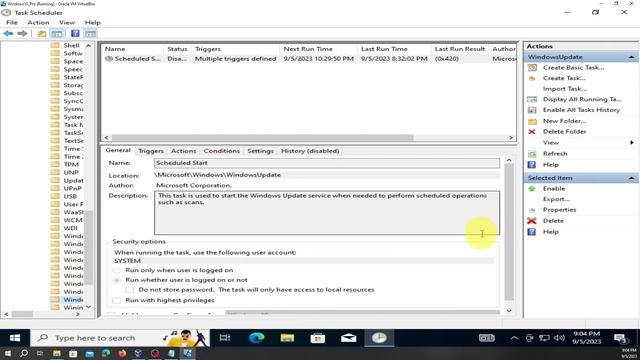Click the task details scroll-down arrow
Screen dimensions: 640x360
[x=509, y=311]
